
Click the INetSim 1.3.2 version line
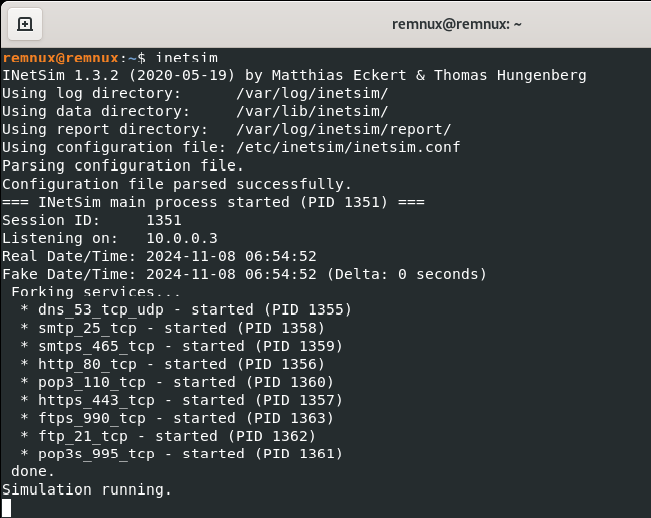pyautogui.click(x=294, y=75)
